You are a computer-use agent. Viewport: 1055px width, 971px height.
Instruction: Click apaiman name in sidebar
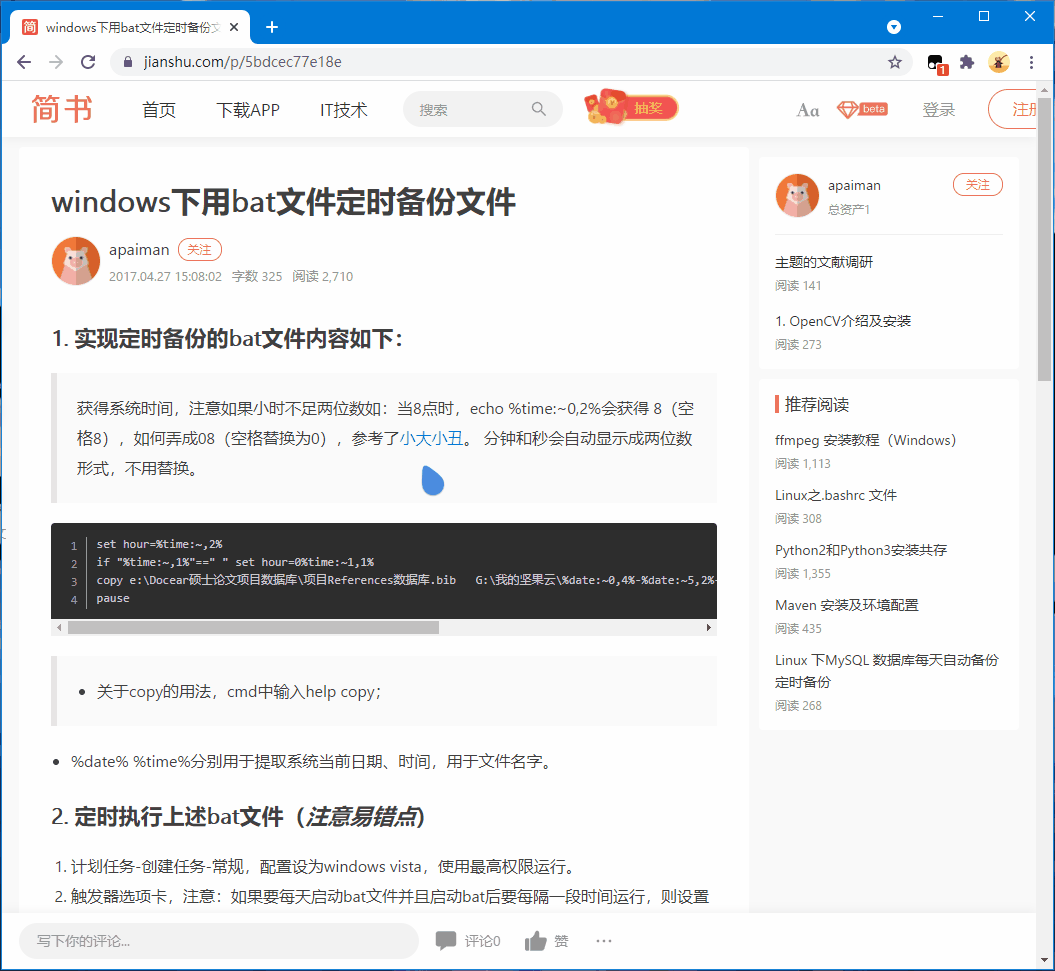click(854, 185)
